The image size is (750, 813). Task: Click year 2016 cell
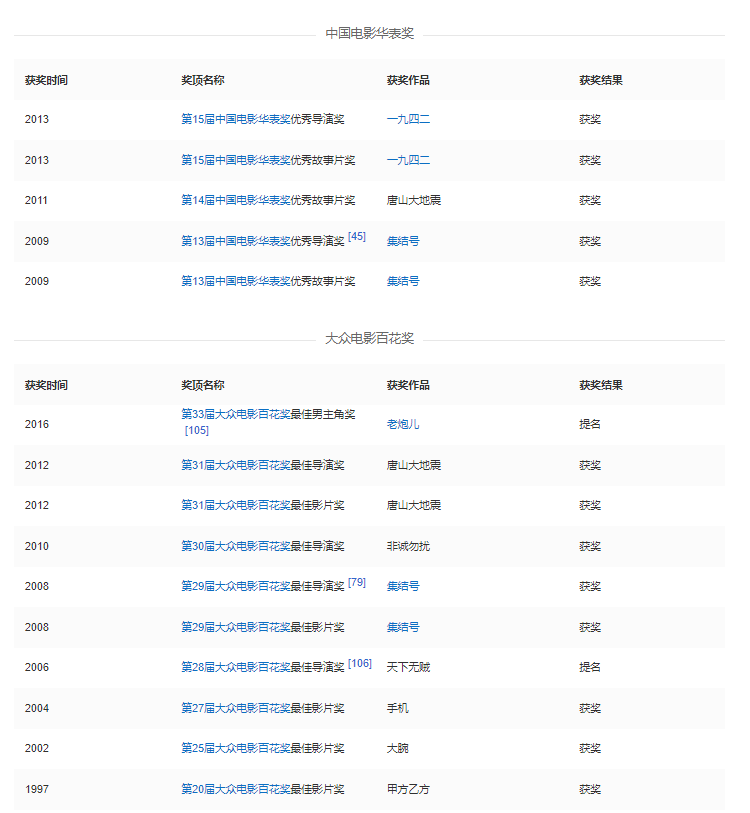coord(37,424)
